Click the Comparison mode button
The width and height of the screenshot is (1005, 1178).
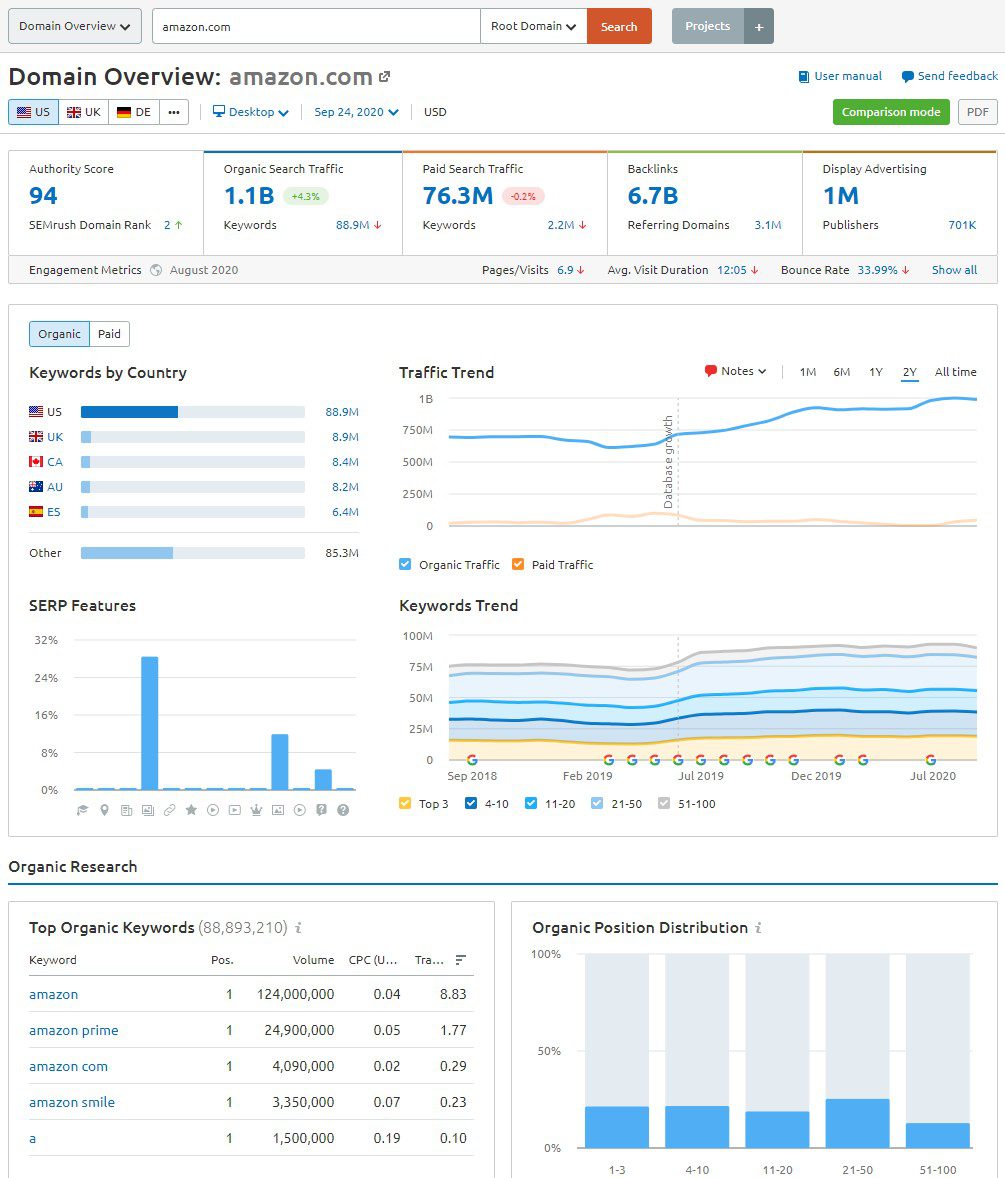[x=891, y=112]
